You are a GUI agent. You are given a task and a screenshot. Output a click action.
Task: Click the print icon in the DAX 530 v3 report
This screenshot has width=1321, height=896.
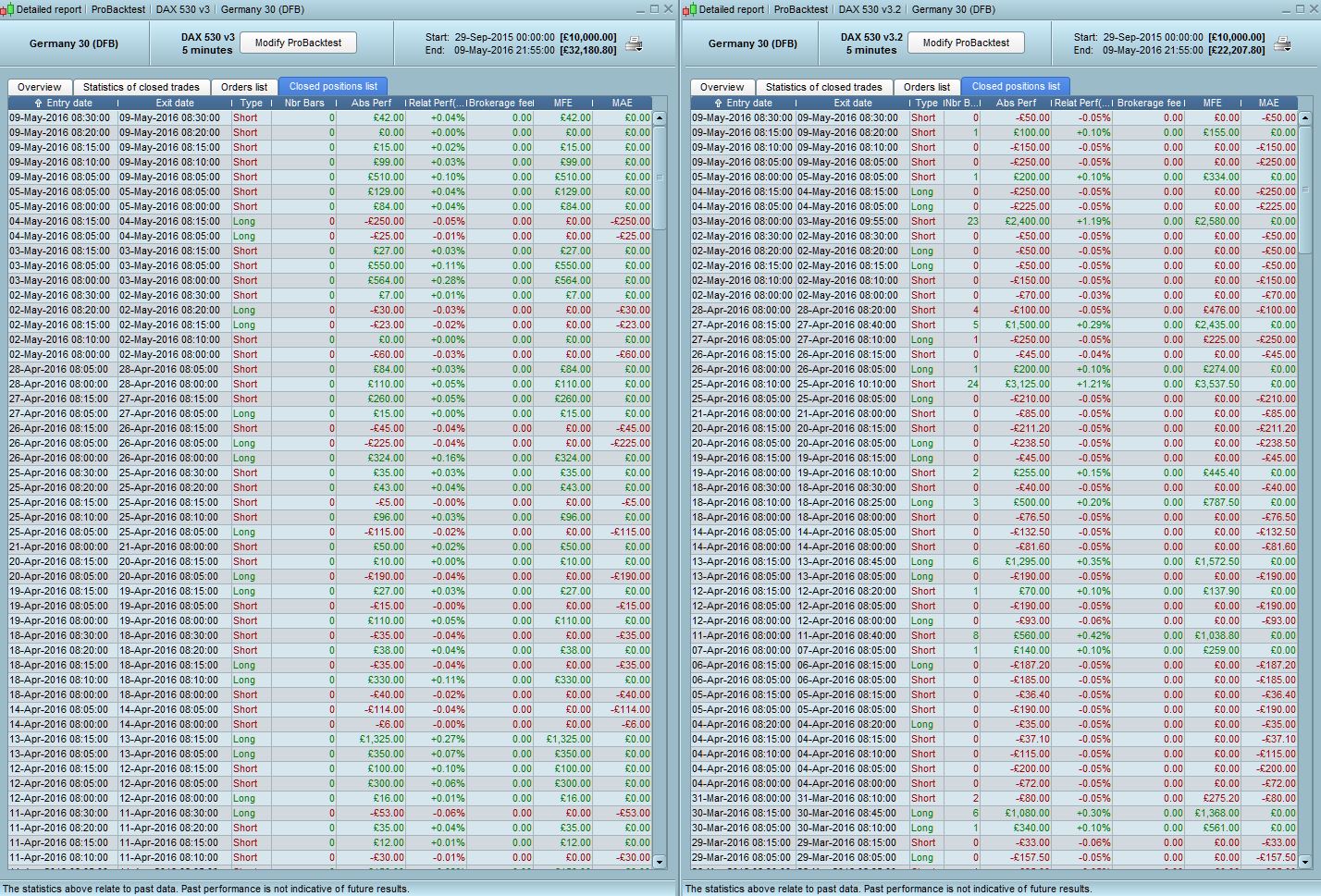point(634,43)
